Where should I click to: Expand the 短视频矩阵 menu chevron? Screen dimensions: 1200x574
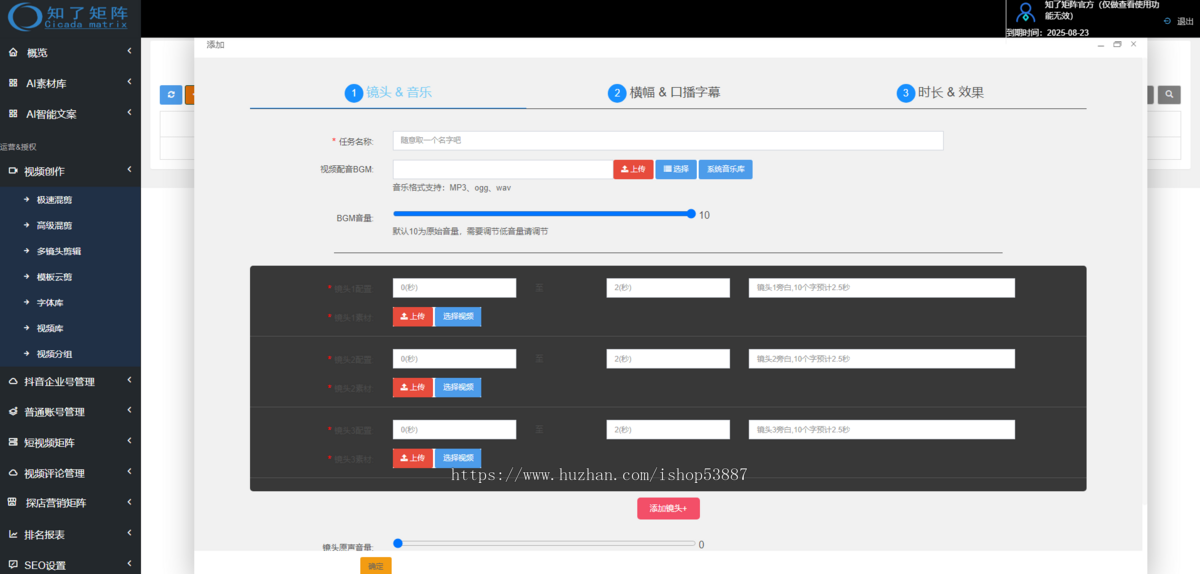coord(130,442)
